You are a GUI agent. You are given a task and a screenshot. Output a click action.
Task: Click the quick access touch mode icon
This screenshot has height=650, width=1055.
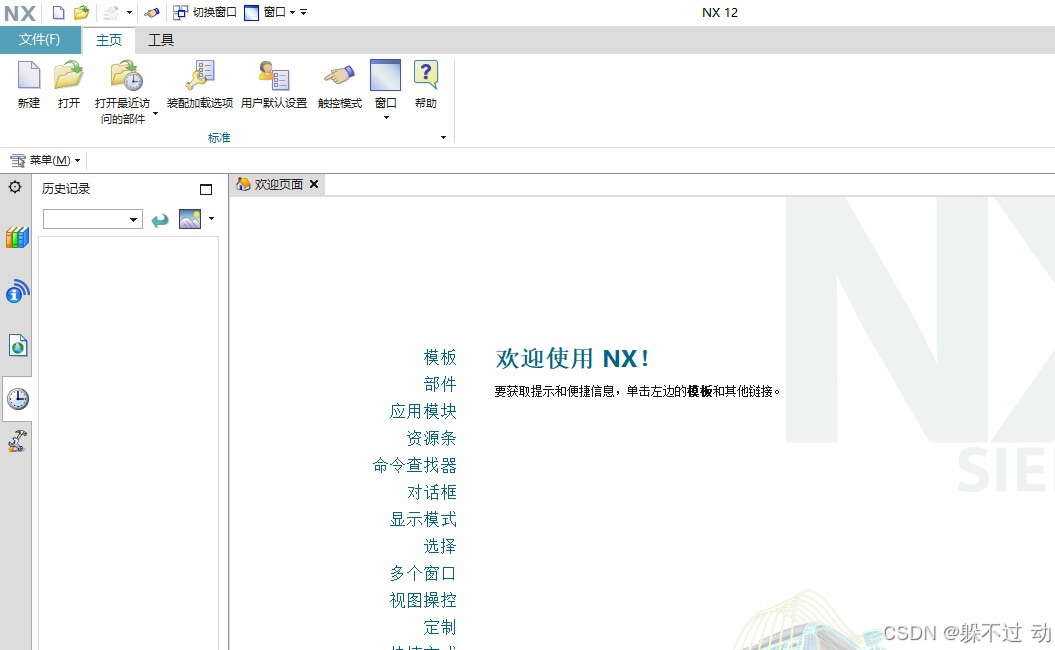(x=152, y=12)
